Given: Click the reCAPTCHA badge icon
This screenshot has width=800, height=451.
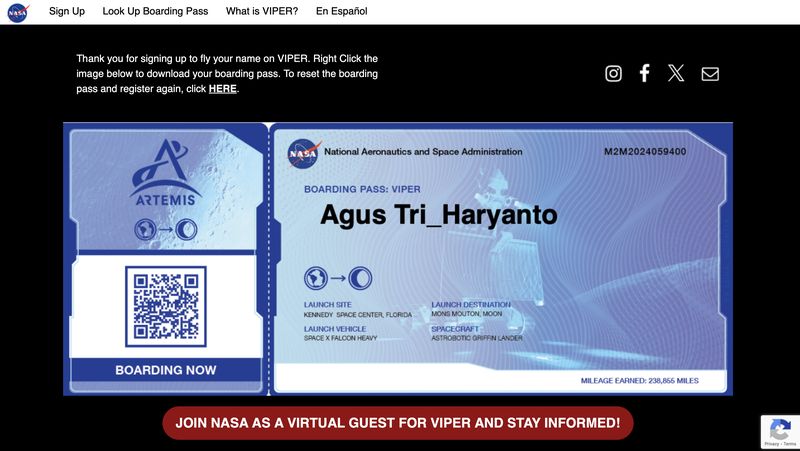Looking at the screenshot, I should (x=780, y=428).
